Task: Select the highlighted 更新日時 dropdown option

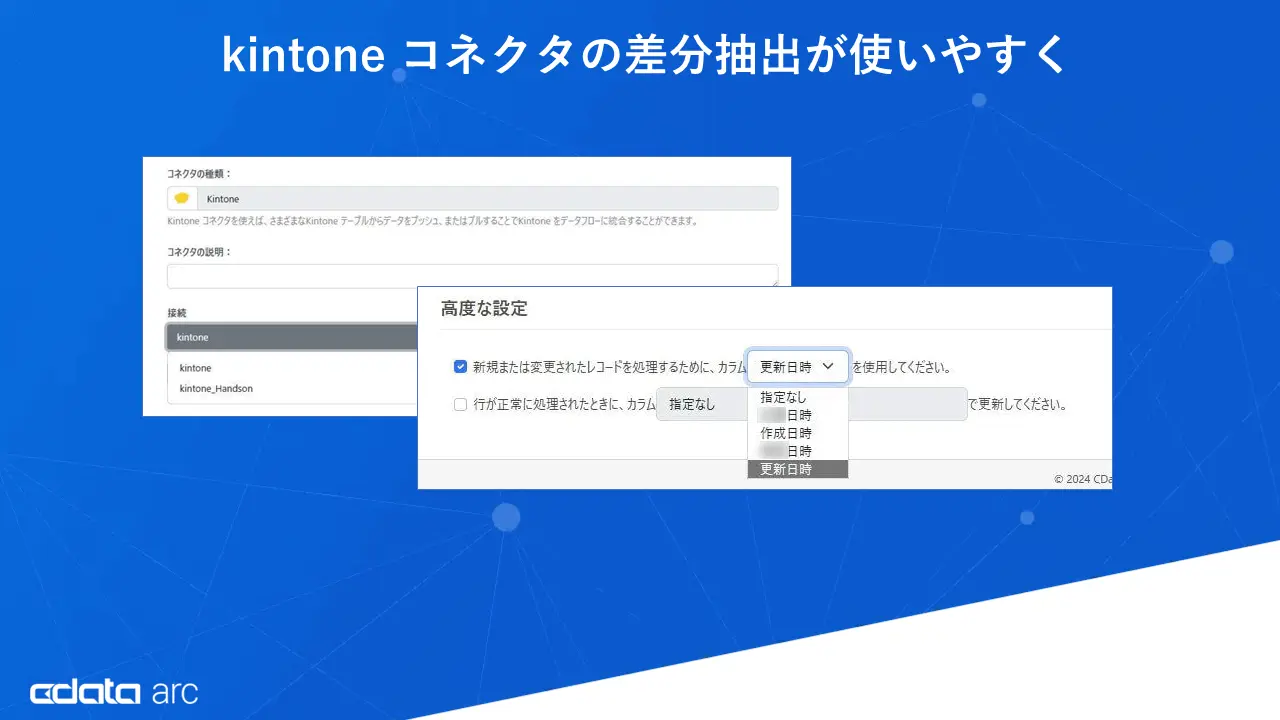Action: click(797, 468)
